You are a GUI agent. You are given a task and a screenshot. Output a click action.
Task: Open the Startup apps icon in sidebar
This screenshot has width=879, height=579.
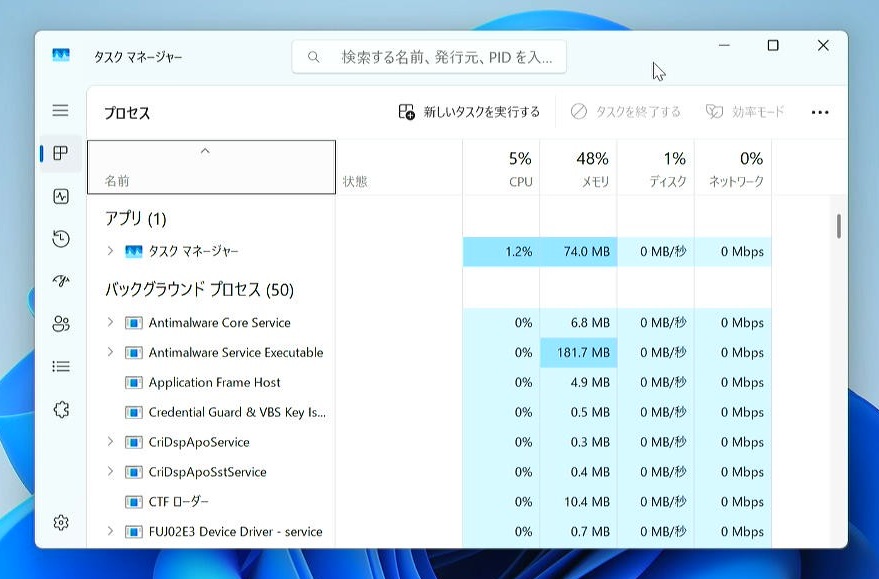[61, 281]
